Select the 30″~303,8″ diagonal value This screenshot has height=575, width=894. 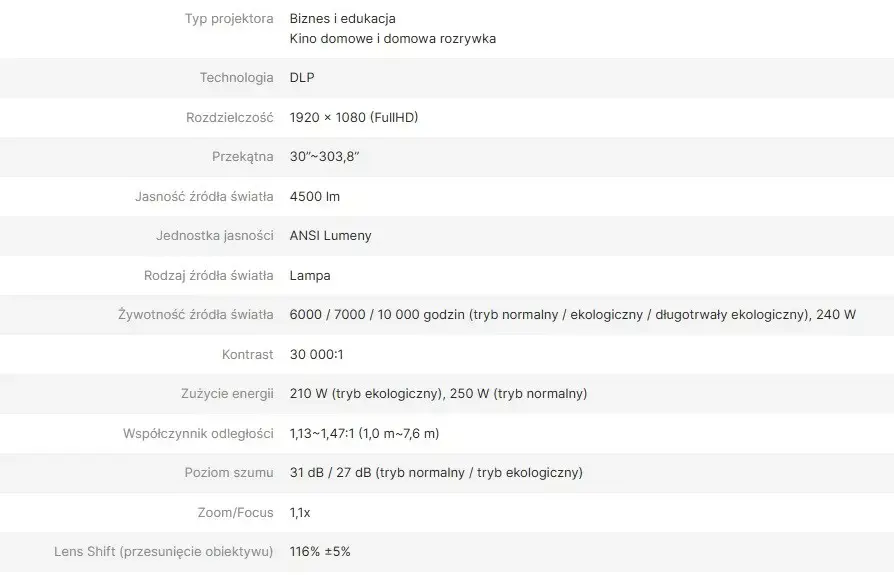click(324, 157)
